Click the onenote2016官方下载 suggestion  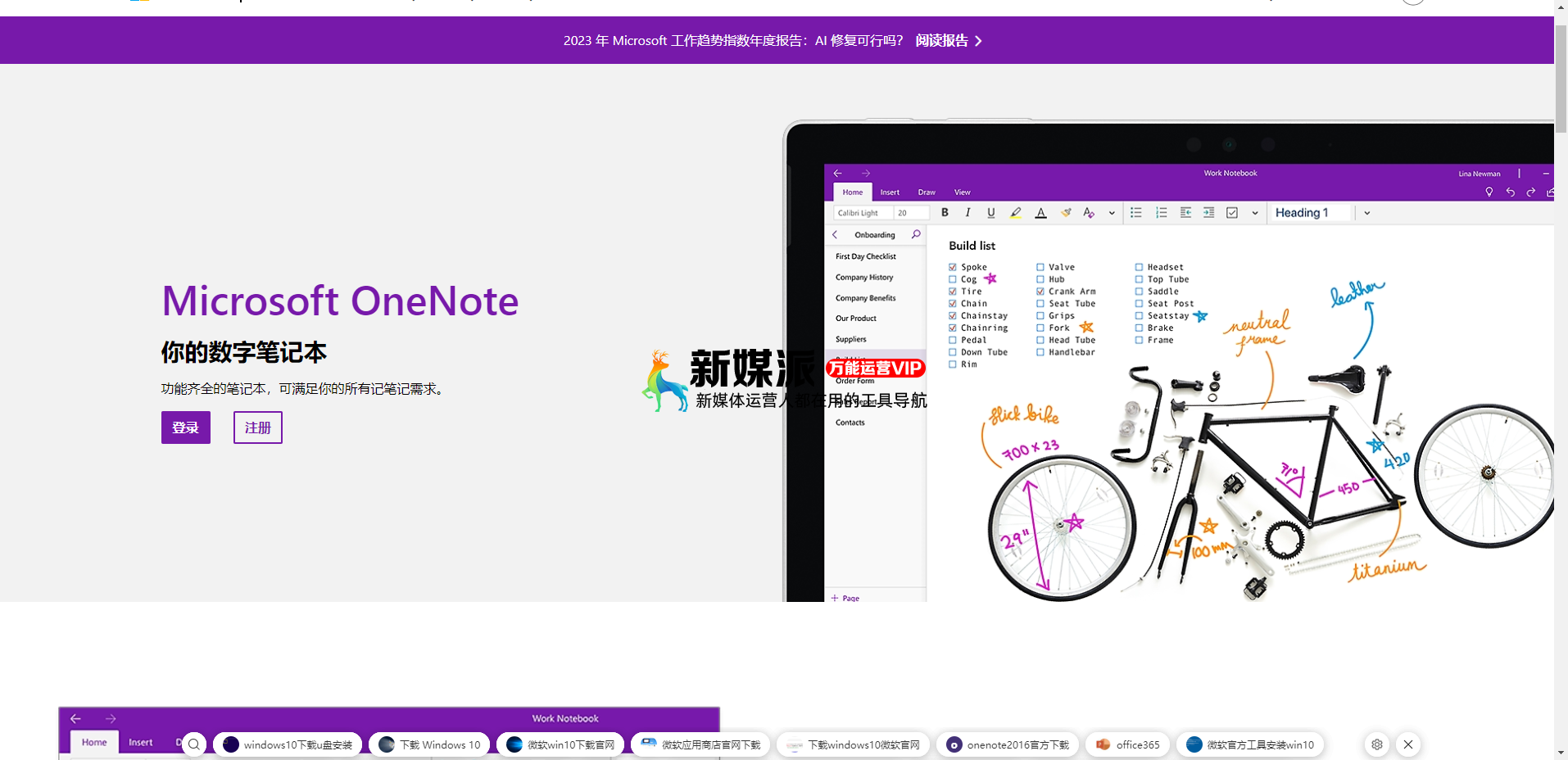click(1008, 744)
